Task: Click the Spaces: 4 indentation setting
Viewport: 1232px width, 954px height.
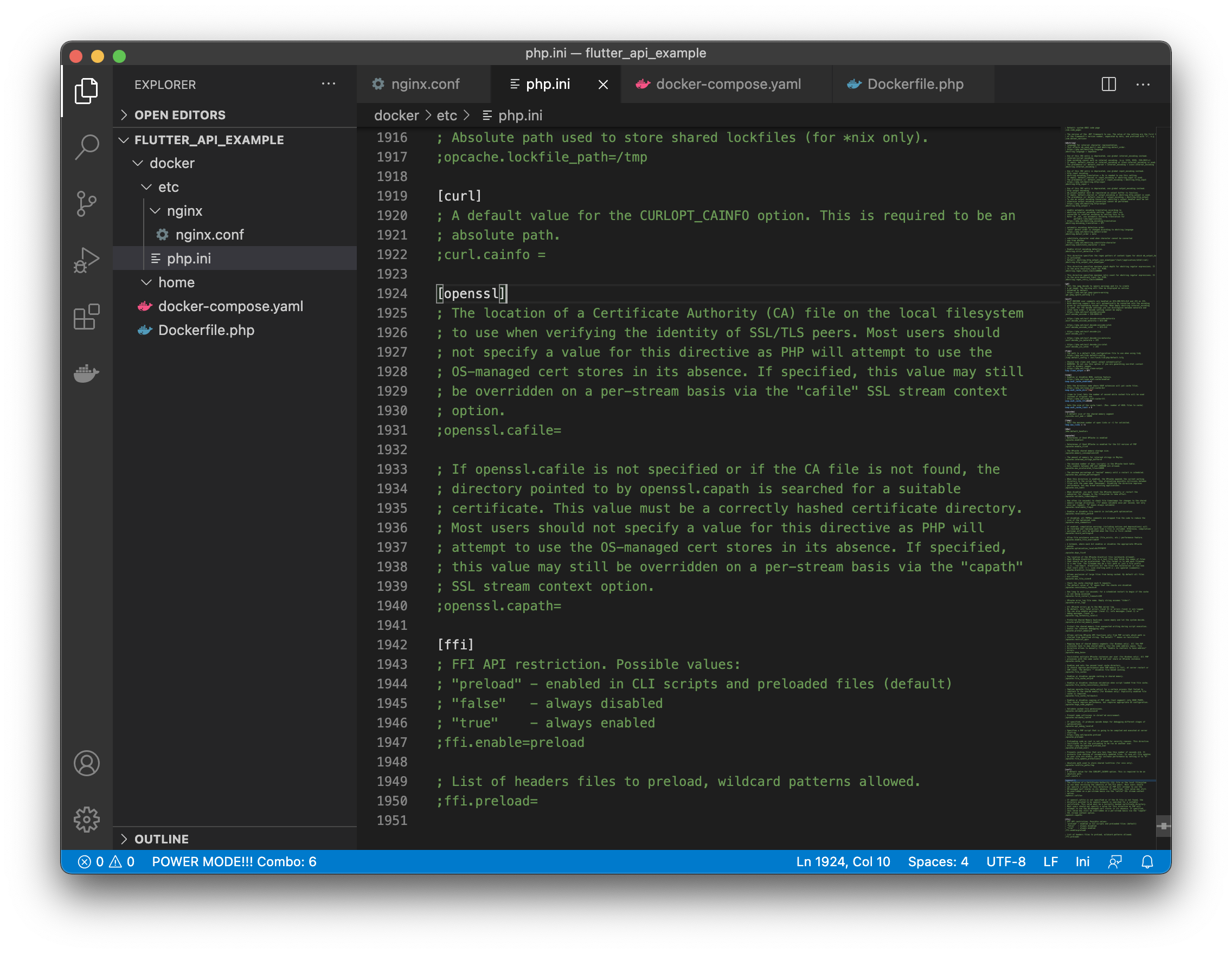Action: (938, 861)
